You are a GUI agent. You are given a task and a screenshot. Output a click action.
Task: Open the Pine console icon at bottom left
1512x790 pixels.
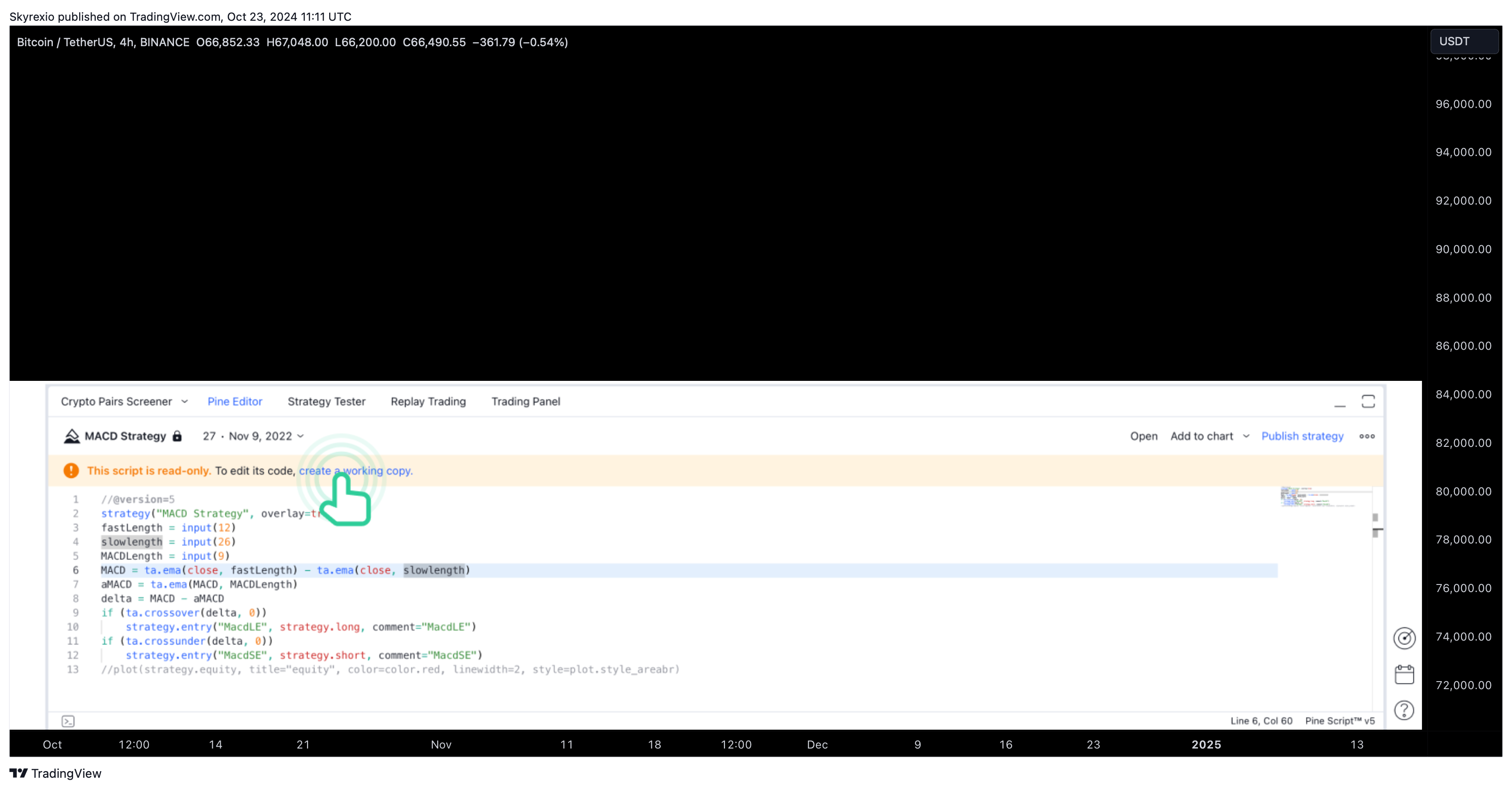pos(68,721)
